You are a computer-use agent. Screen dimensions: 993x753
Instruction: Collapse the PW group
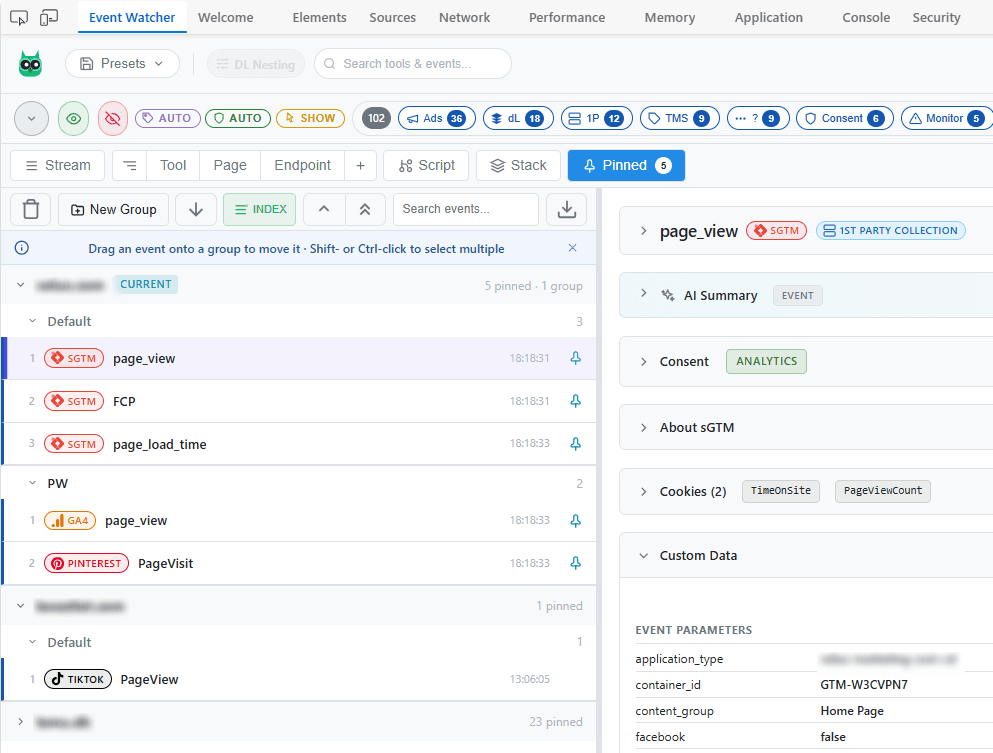tap(33, 483)
